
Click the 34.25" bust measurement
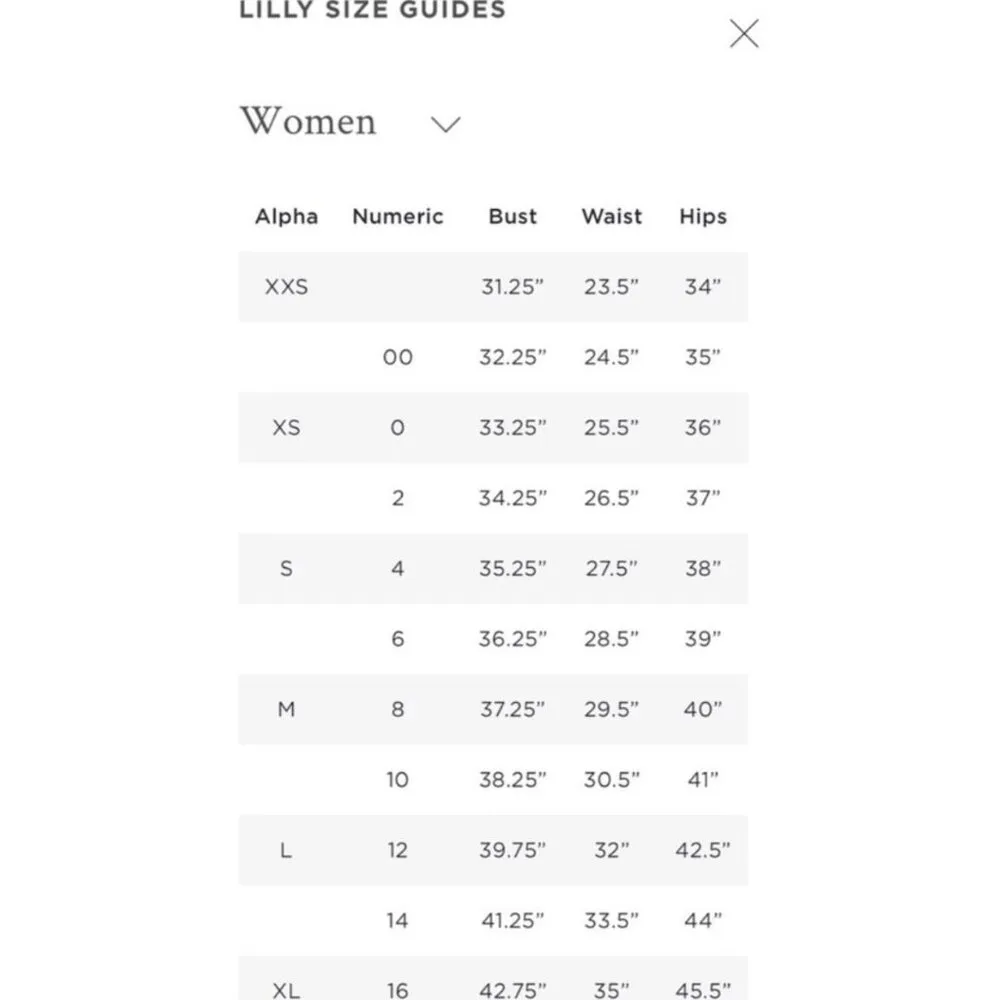pyautogui.click(x=512, y=498)
